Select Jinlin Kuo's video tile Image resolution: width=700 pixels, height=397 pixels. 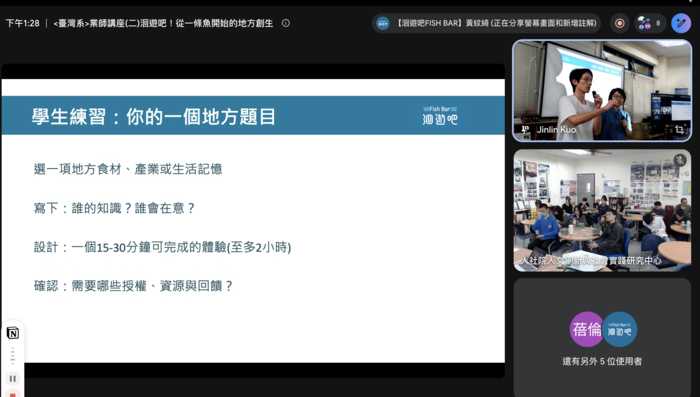602,91
